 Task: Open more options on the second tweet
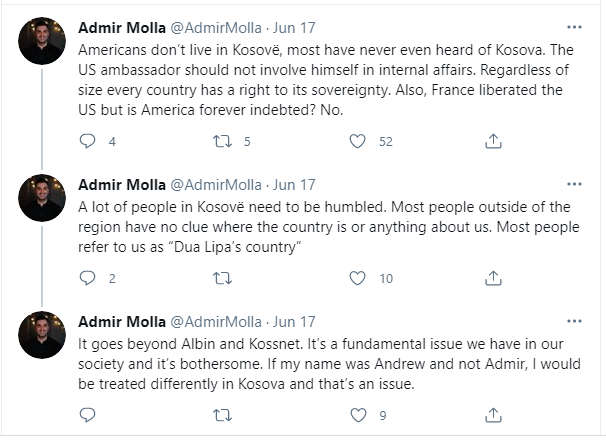[x=573, y=184]
